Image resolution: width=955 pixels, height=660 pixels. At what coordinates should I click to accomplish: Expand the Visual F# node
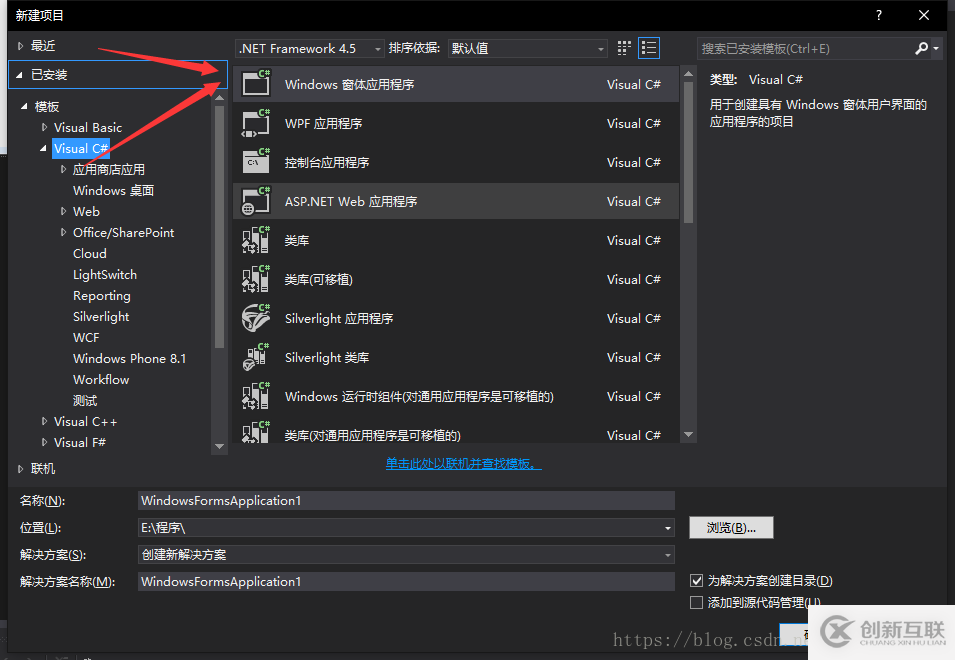click(44, 442)
